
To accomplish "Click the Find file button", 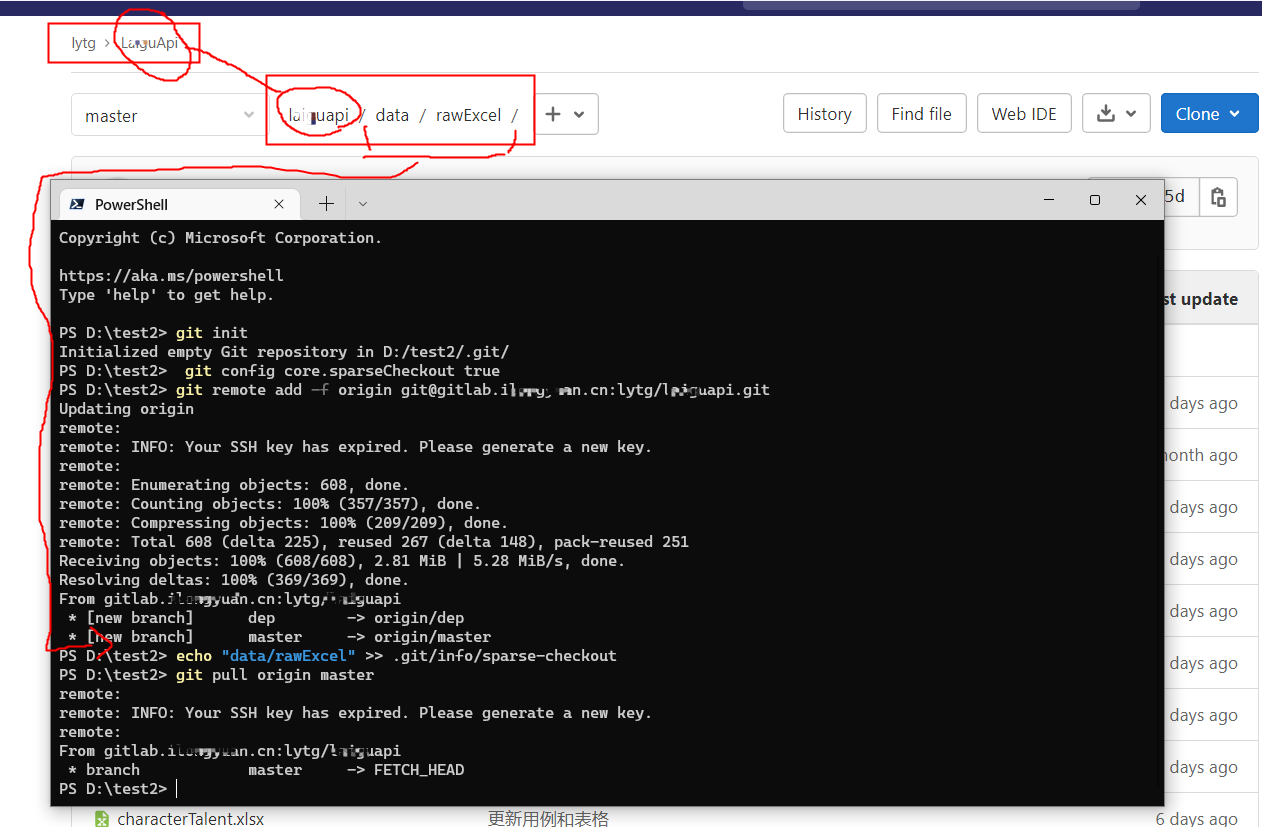I will (921, 114).
